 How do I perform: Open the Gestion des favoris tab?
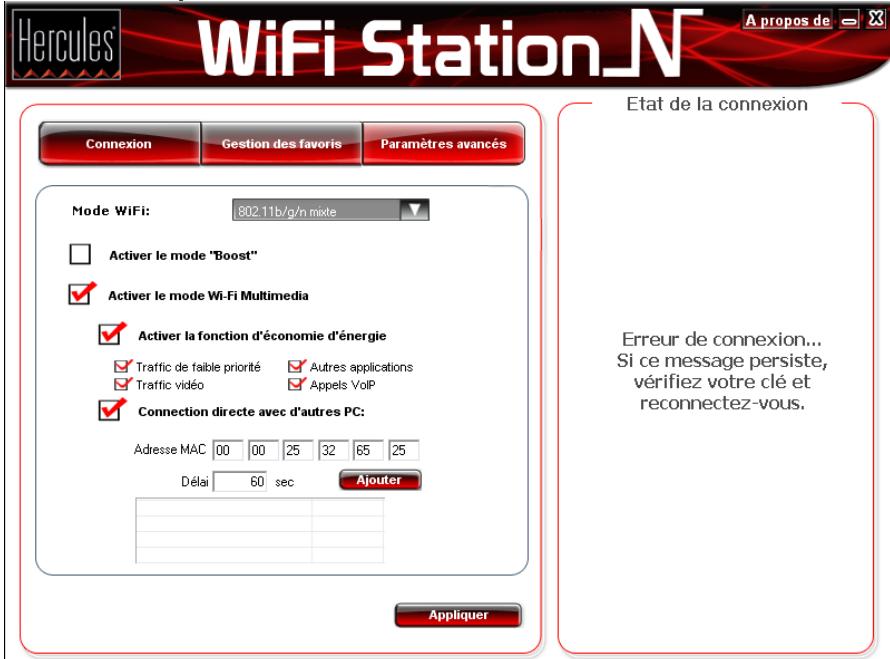[x=282, y=144]
